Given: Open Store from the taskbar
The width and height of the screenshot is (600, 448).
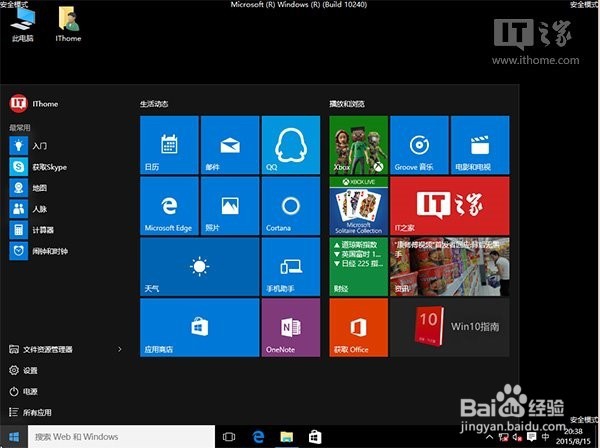Looking at the screenshot, I should point(315,437).
